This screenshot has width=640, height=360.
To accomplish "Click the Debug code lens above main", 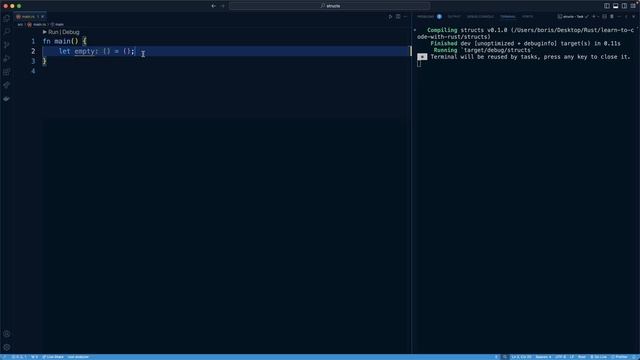I will tap(71, 32).
